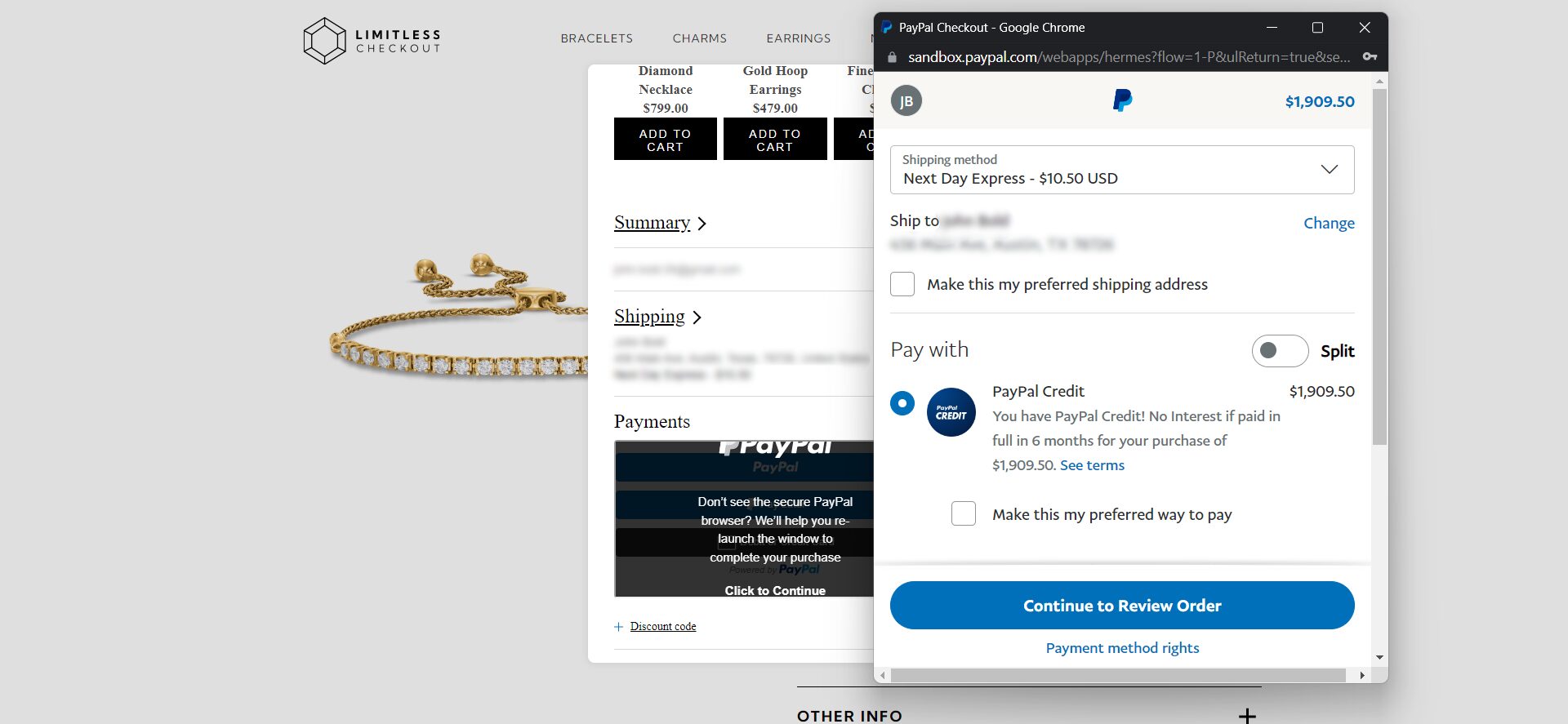Select the PayPal Credit radio button
Screen dimensions: 1568x724
click(x=902, y=403)
